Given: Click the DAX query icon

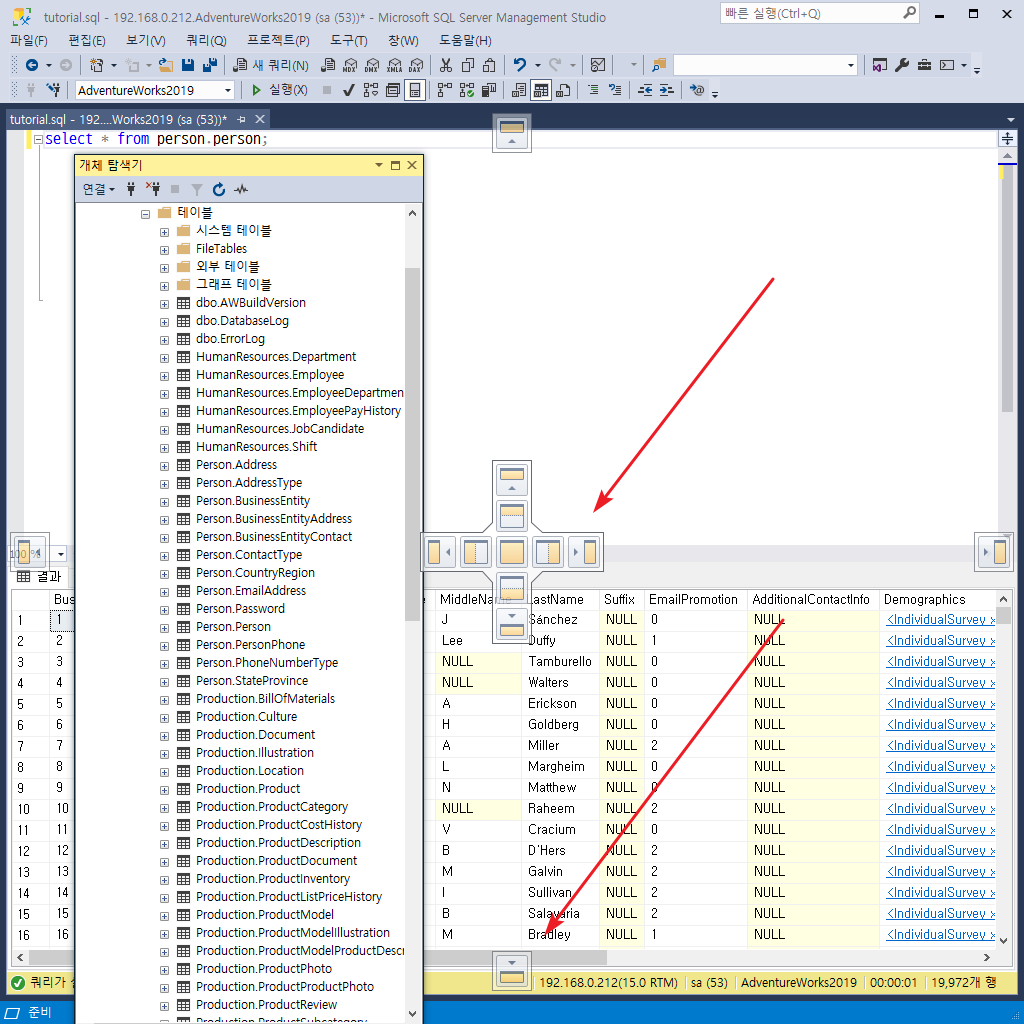Looking at the screenshot, I should [x=416, y=65].
